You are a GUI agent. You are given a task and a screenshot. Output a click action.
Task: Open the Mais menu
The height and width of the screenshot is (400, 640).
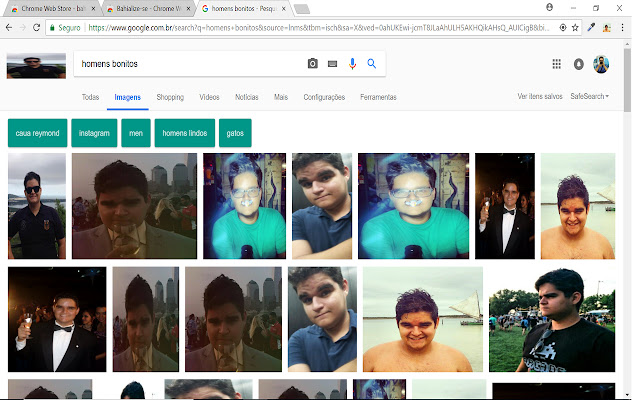click(x=281, y=97)
